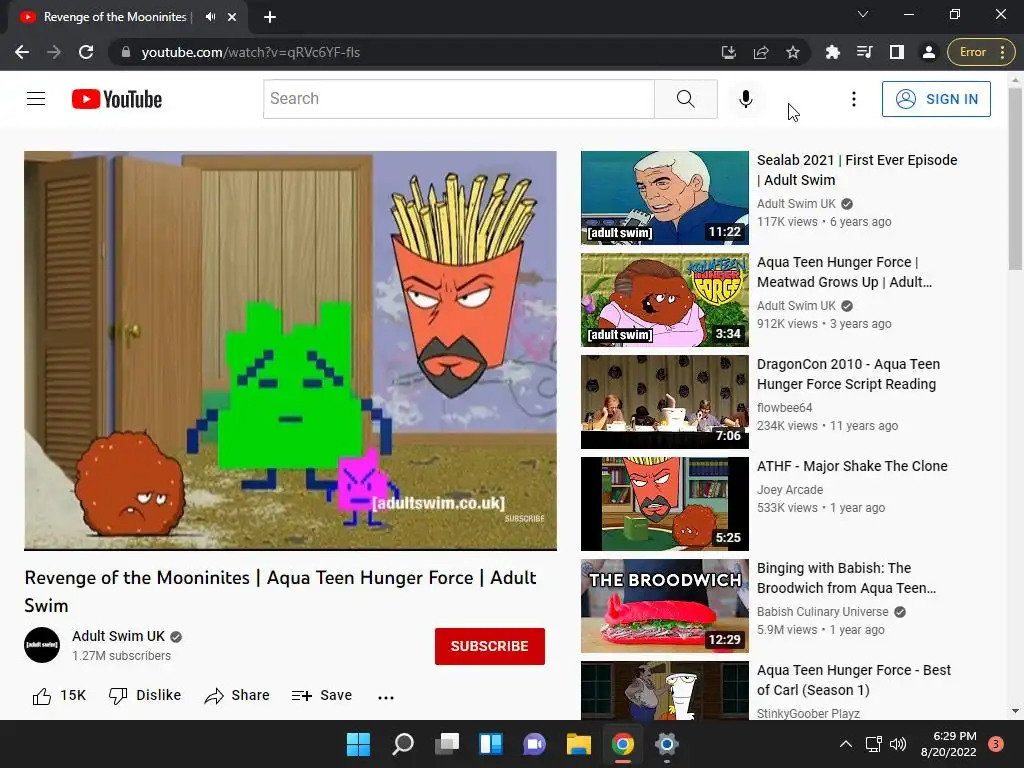
Task: Open a new browser tab
Action: pyautogui.click(x=270, y=17)
